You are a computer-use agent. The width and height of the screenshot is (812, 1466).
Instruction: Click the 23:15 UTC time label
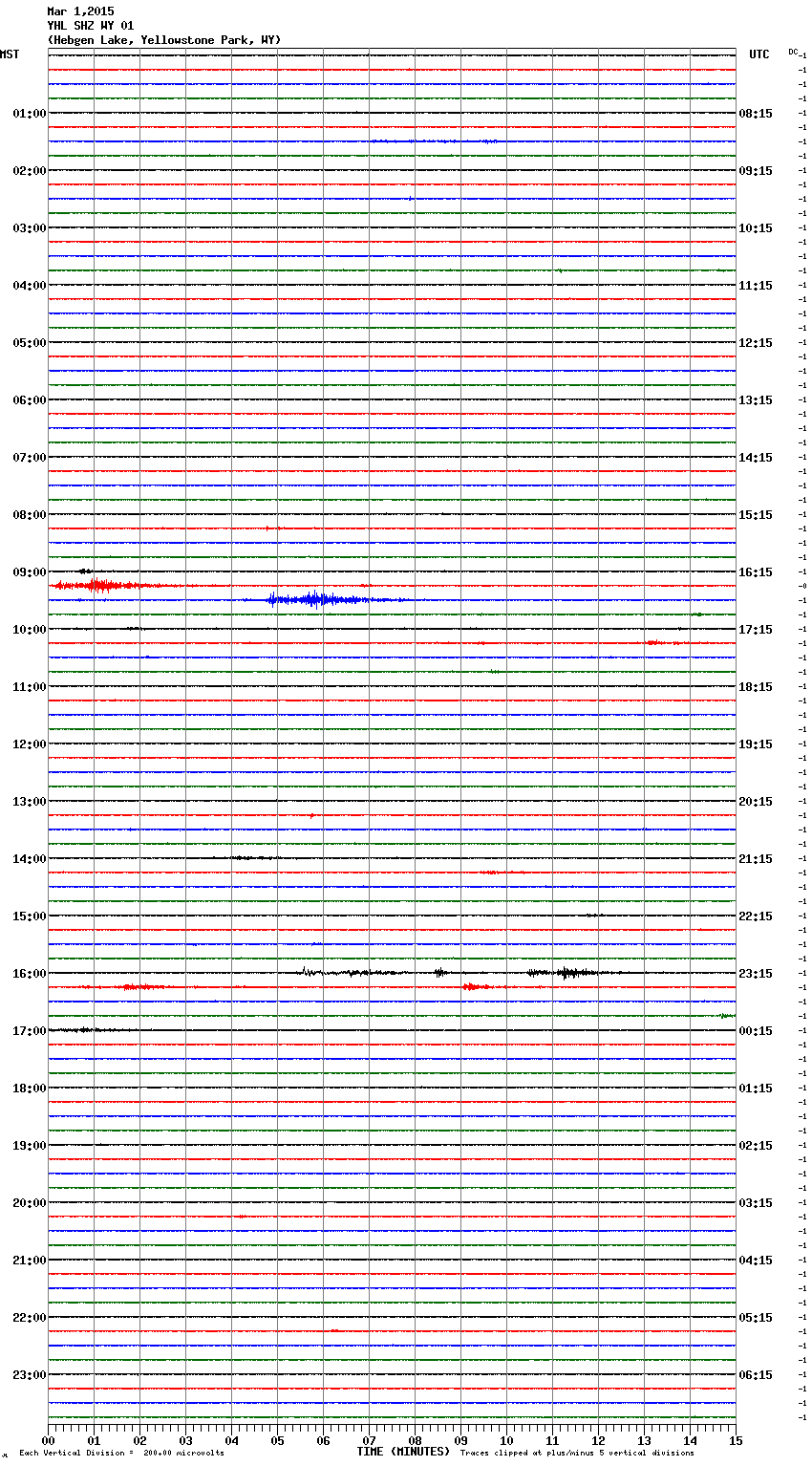pyautogui.click(x=756, y=974)
